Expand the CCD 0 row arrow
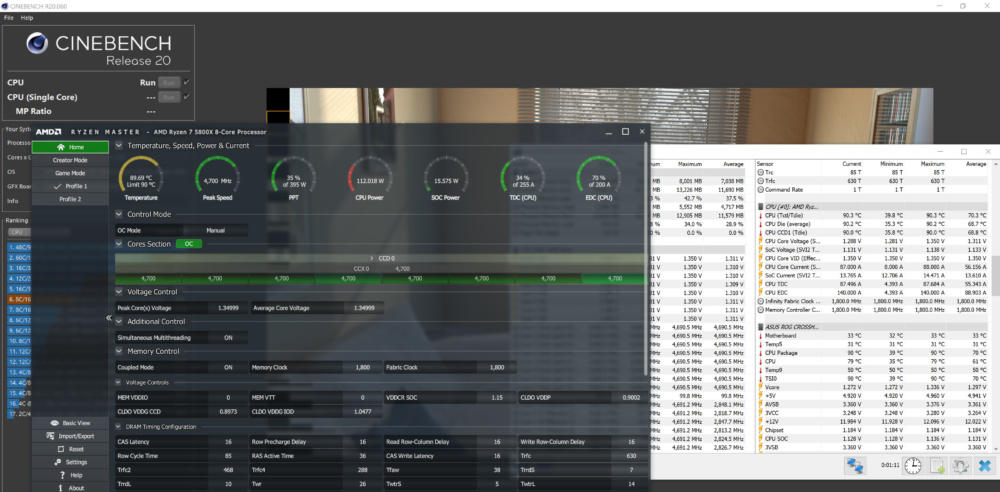The image size is (1000, 492). click(x=372, y=258)
